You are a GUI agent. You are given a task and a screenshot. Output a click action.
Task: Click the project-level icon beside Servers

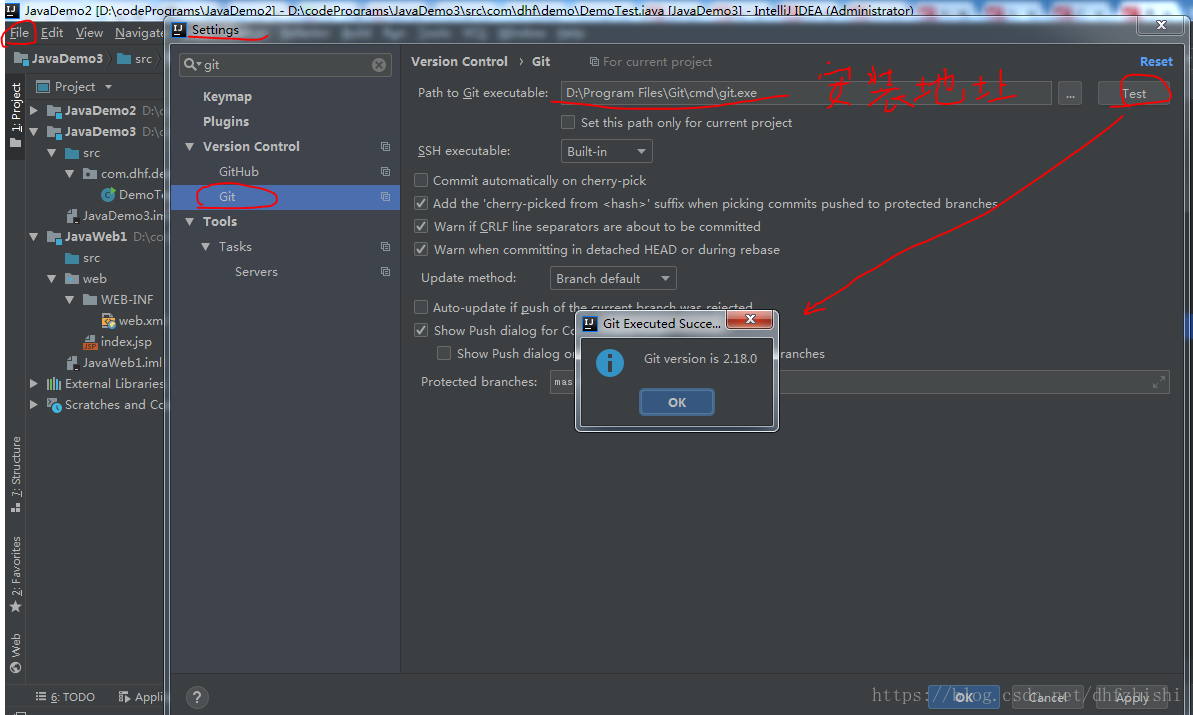click(385, 272)
